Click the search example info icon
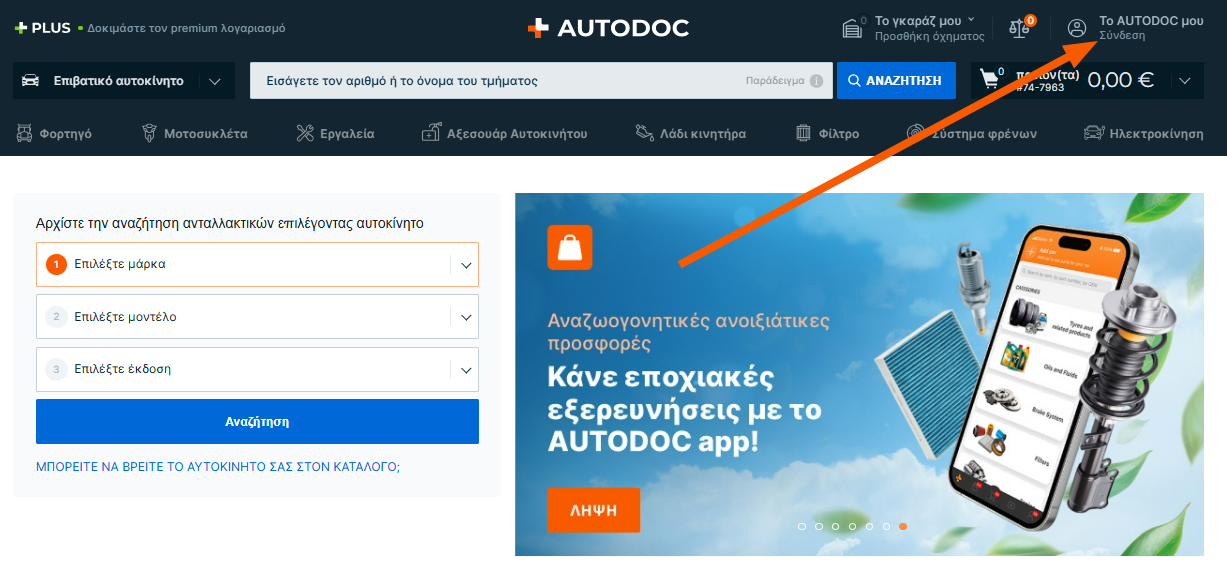 816,81
